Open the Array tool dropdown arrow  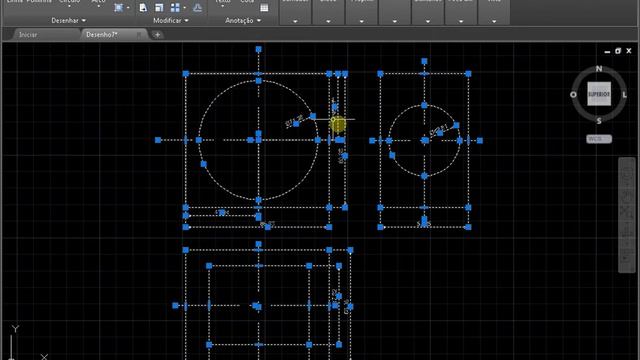point(184,8)
